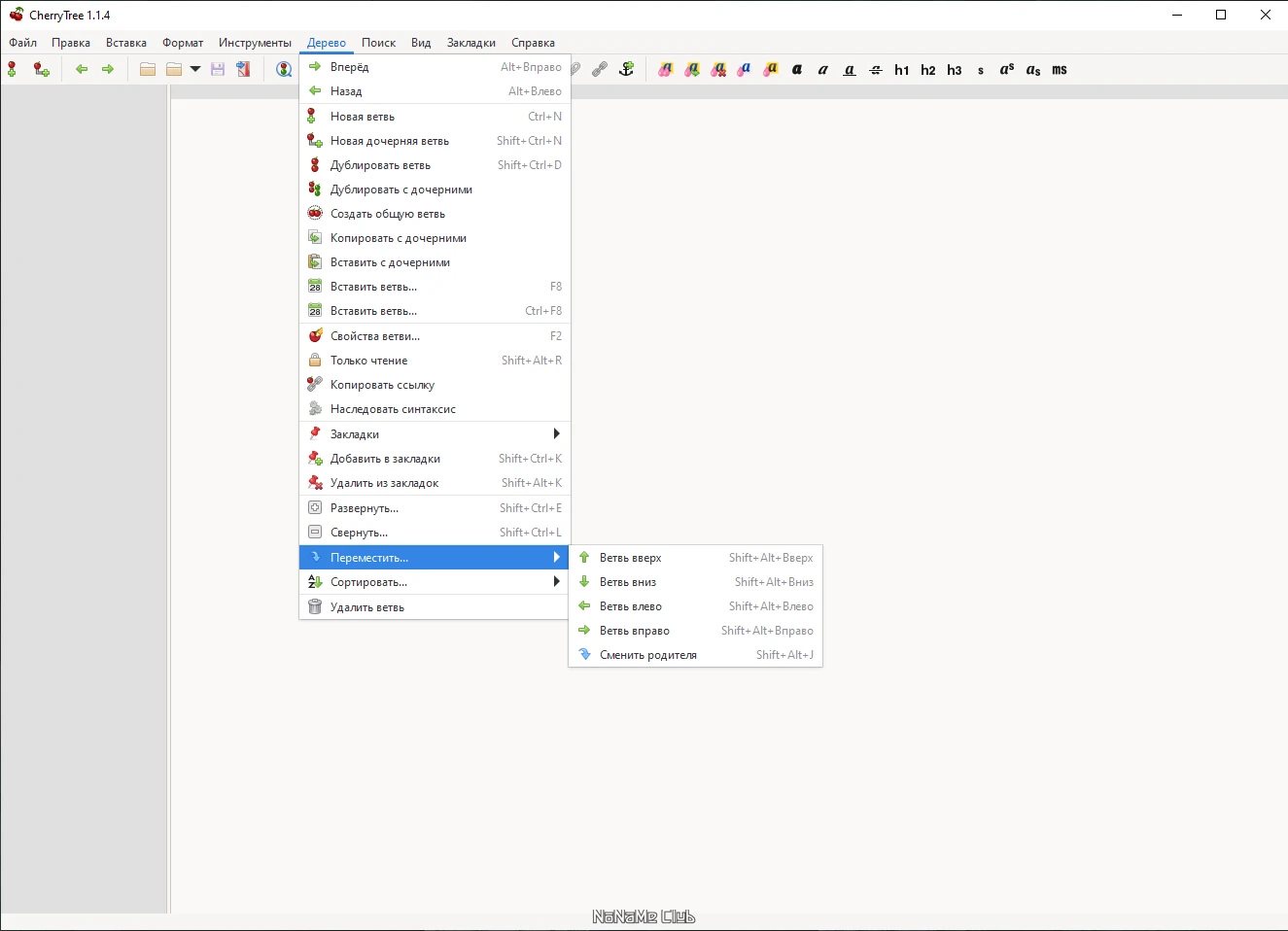Click the save document floppy icon

[218, 69]
